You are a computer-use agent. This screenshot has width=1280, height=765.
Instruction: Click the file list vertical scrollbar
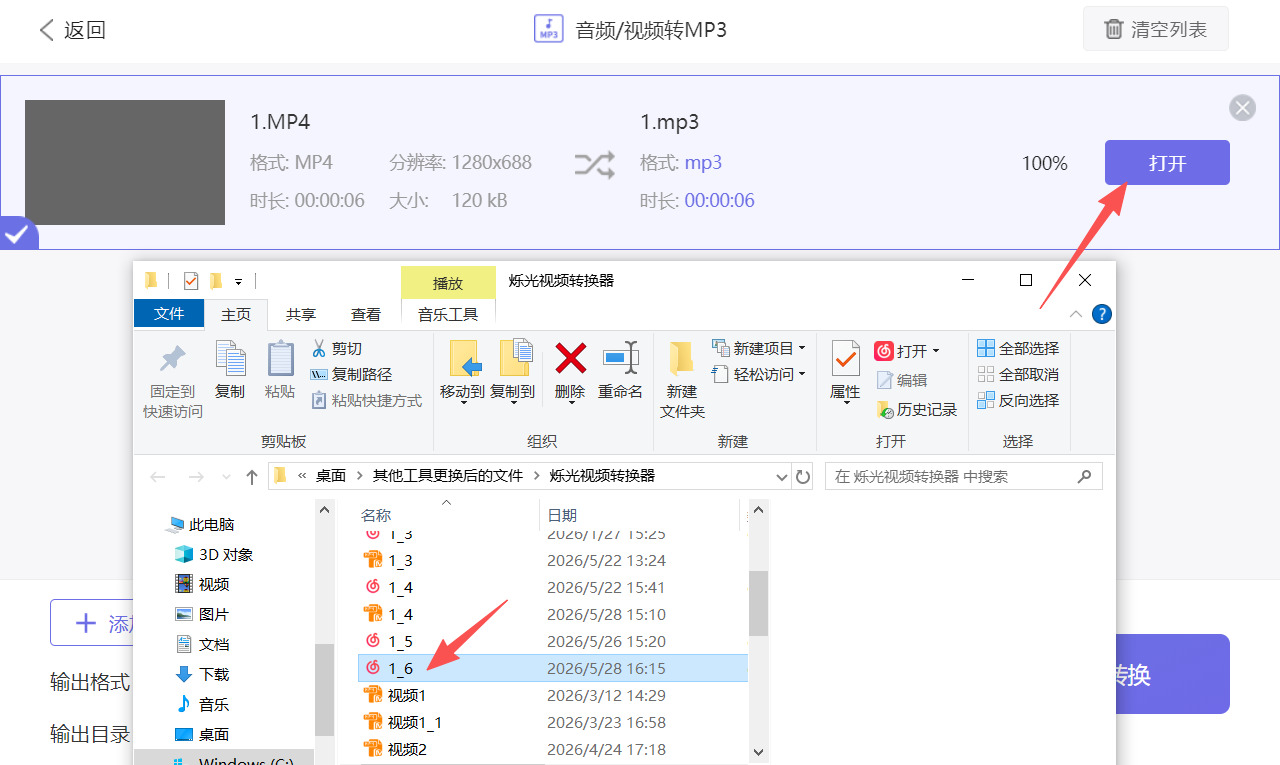(758, 603)
